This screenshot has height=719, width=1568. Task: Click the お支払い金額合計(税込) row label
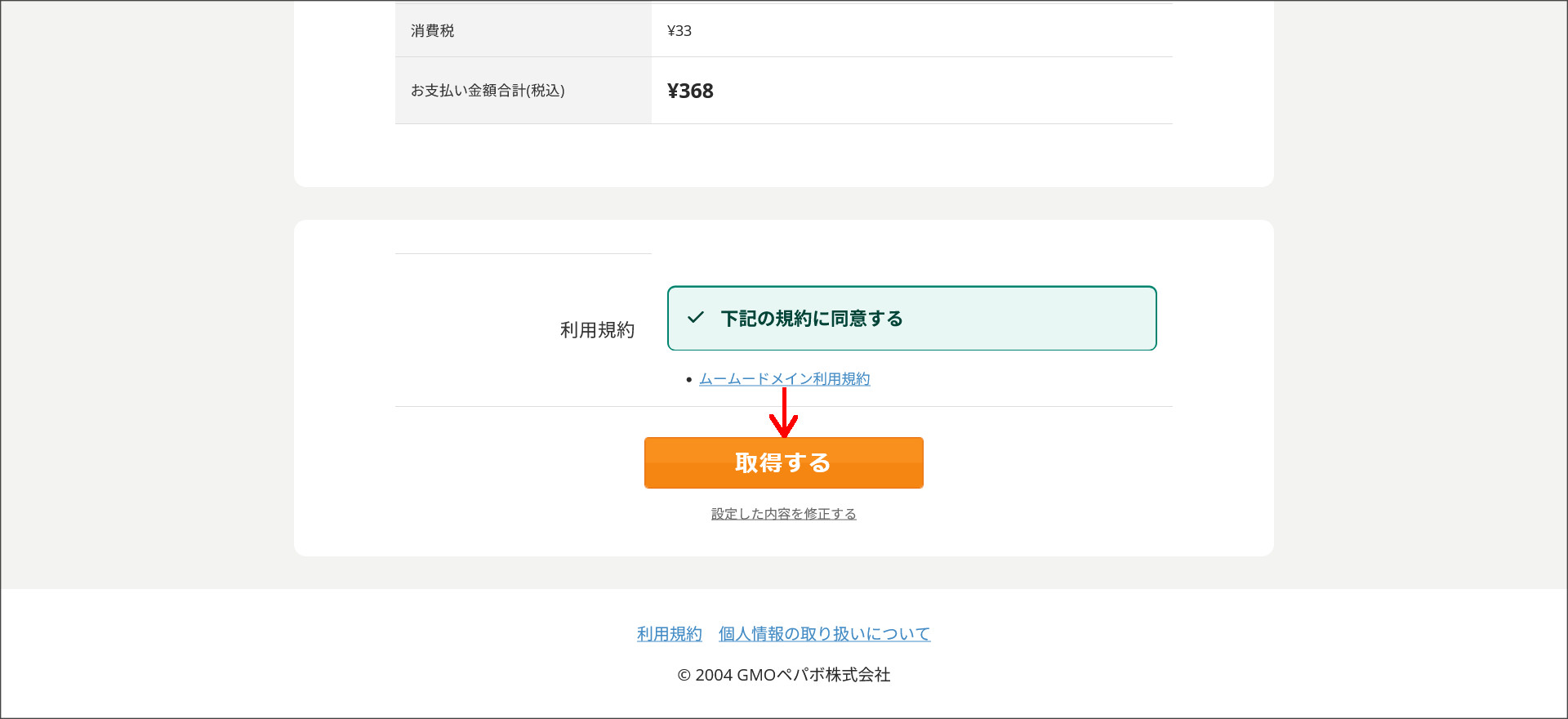(488, 91)
